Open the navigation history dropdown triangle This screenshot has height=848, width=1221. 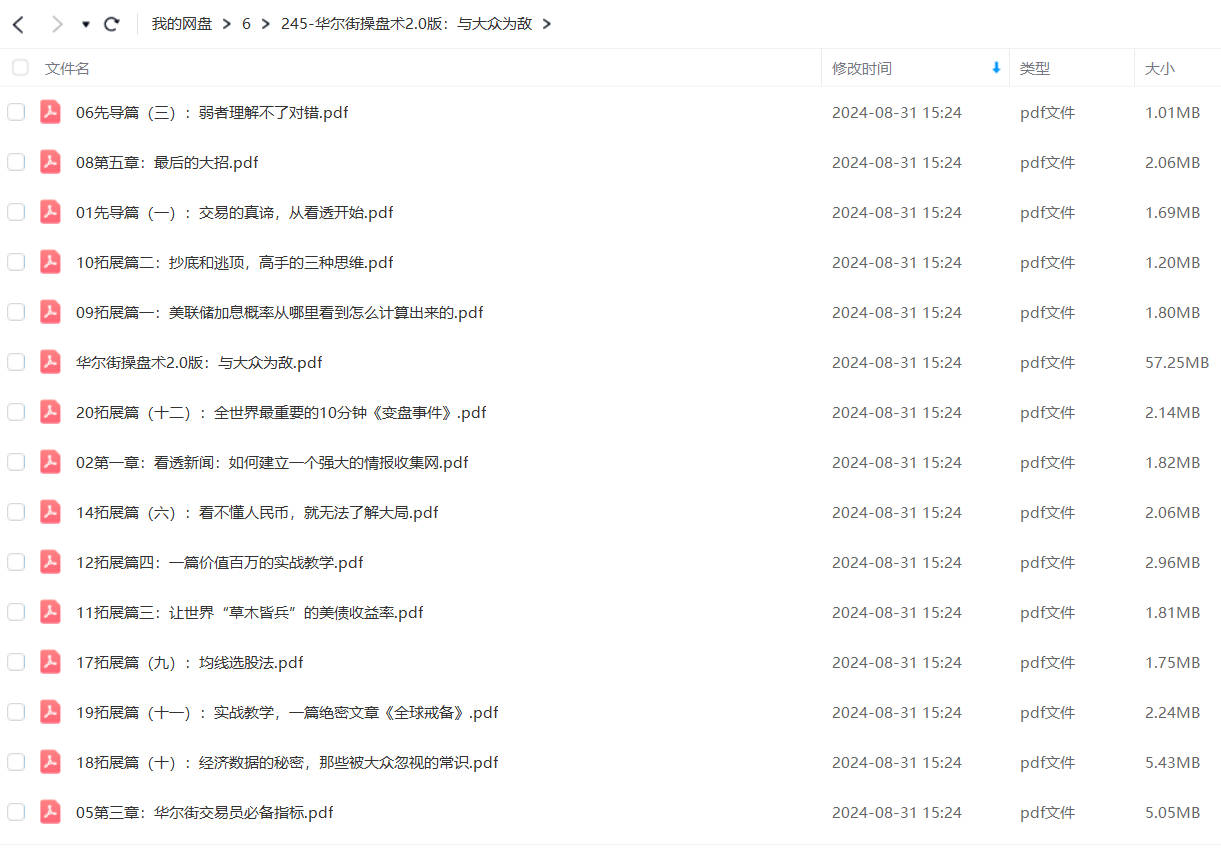click(x=86, y=24)
